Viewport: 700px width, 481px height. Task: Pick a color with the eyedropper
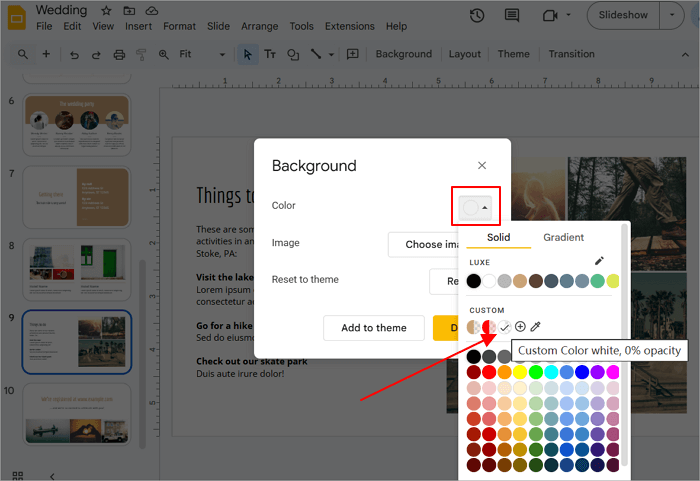click(x=535, y=326)
